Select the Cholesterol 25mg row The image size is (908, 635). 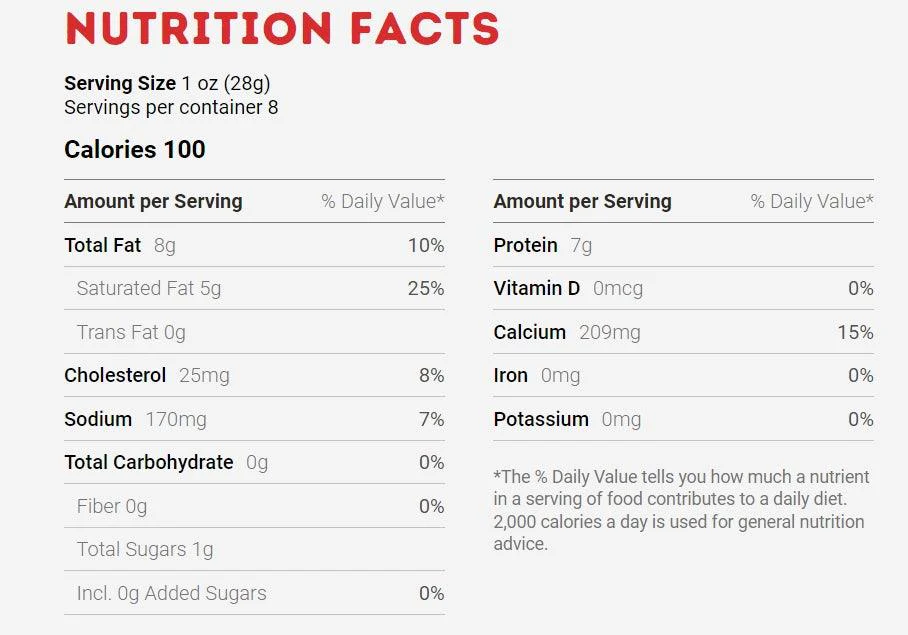[254, 375]
